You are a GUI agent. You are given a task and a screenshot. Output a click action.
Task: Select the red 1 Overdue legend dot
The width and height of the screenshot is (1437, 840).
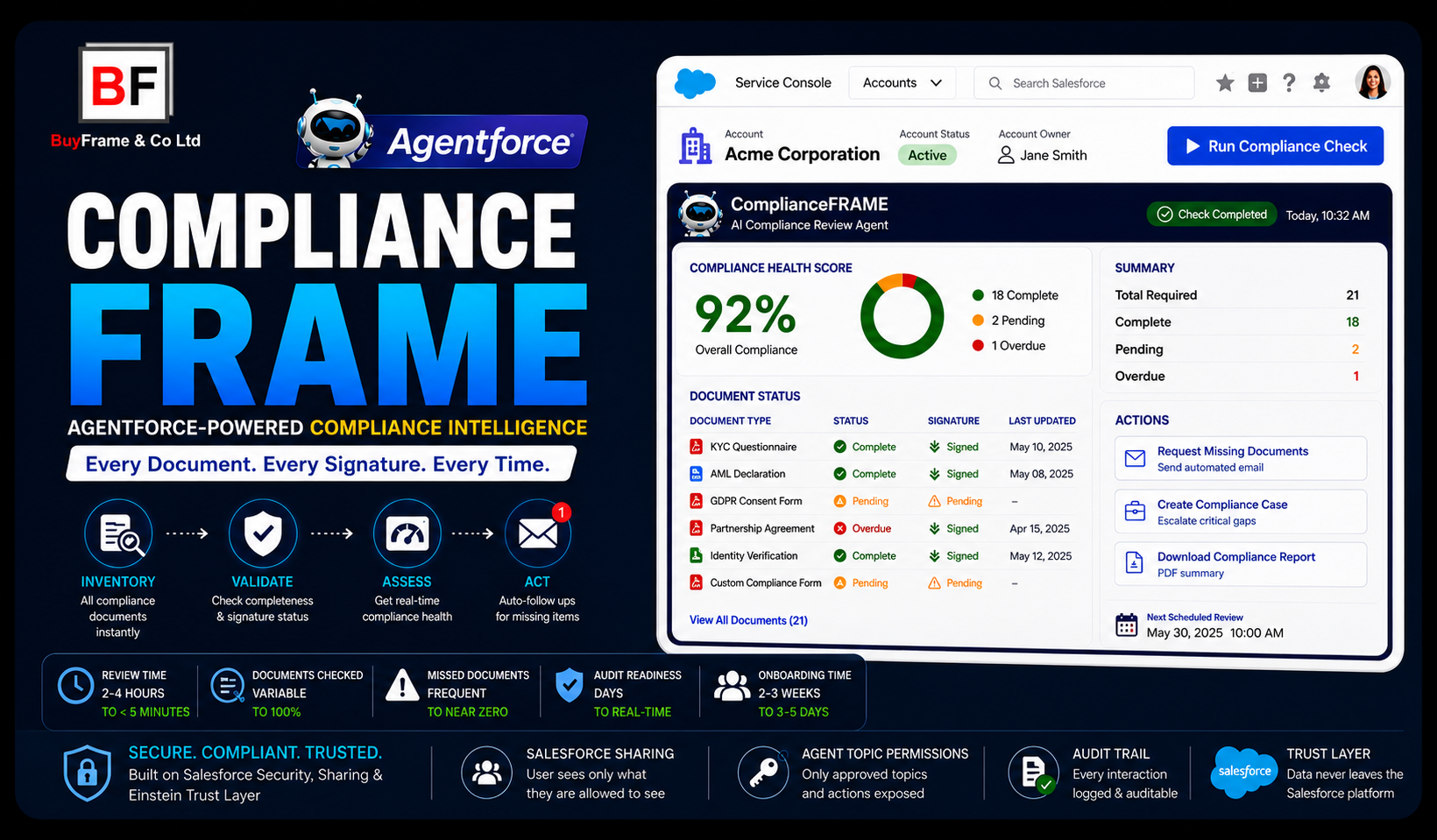[978, 346]
